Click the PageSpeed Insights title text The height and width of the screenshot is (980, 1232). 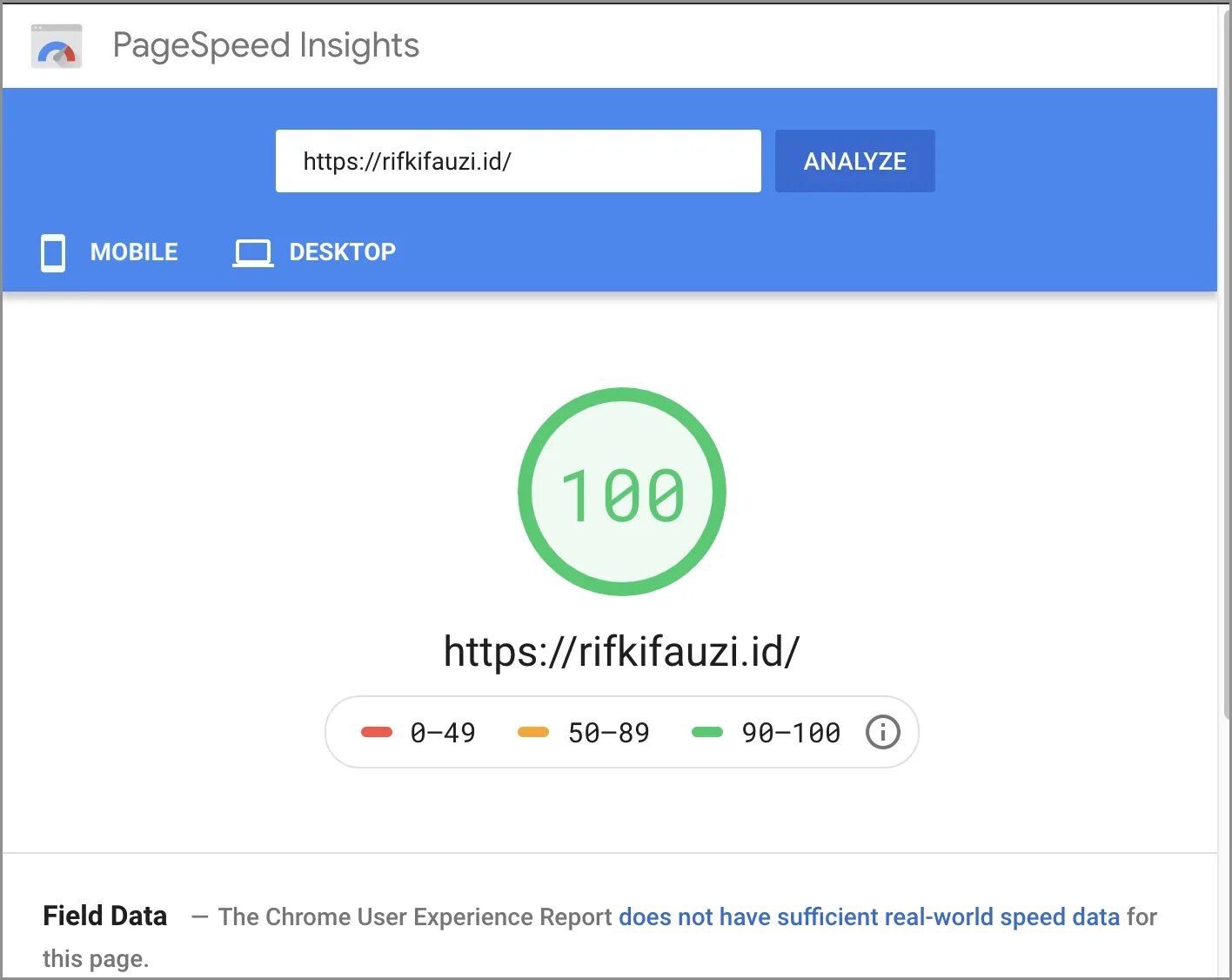265,45
